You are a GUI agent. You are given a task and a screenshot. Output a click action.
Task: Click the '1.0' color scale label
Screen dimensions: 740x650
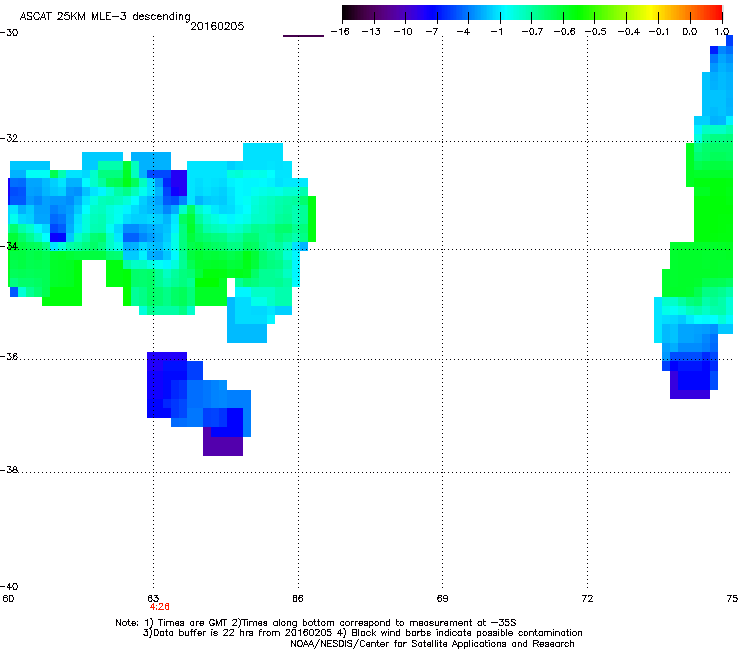coord(722,32)
